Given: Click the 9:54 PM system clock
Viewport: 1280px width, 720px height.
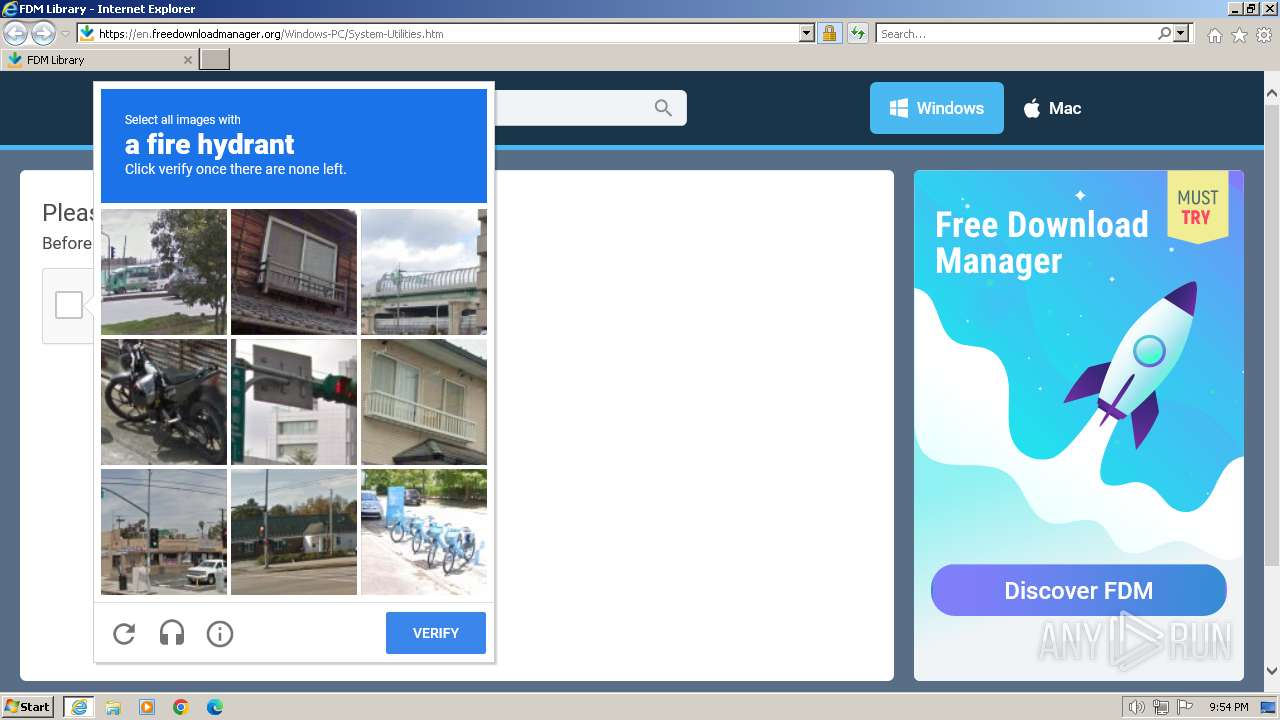Looking at the screenshot, I should tap(1228, 707).
